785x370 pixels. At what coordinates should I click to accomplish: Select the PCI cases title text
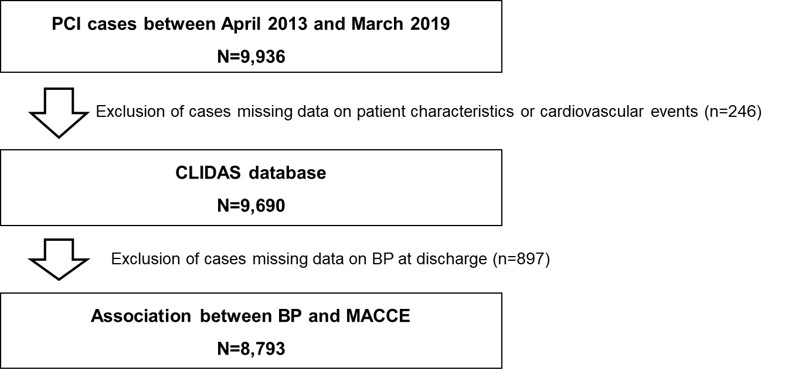tap(251, 24)
